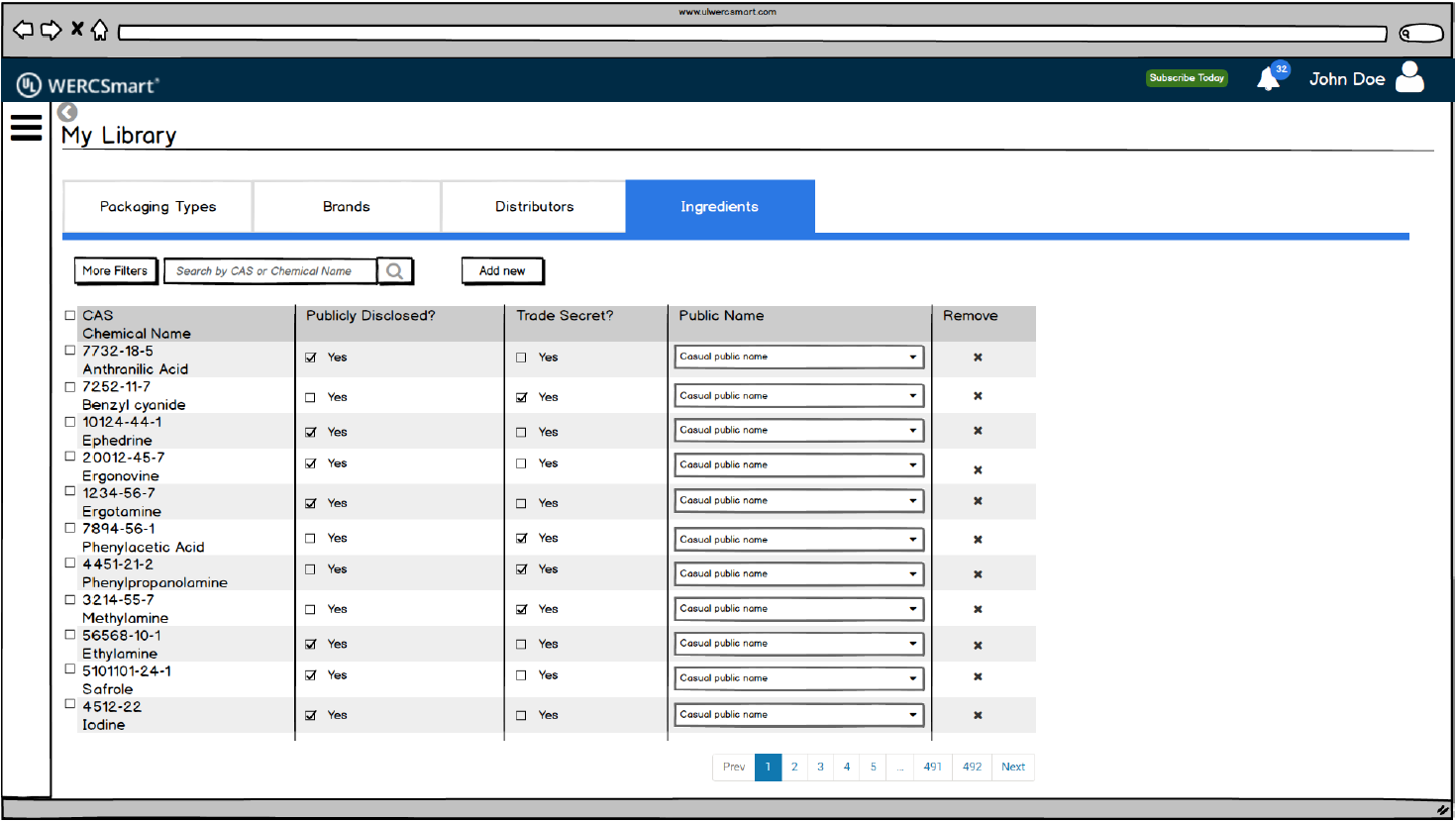The image size is (1456, 821).
Task: Switch to the Distributors tab
Action: (534, 207)
